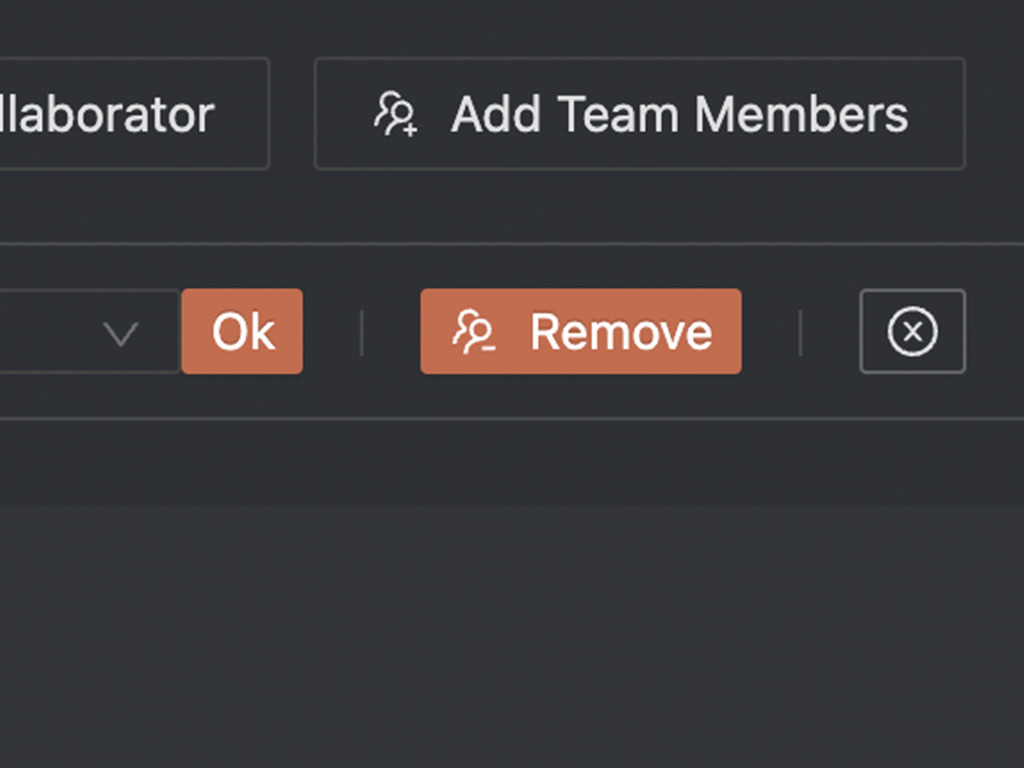Confirm the selection with Ok

click(x=242, y=331)
